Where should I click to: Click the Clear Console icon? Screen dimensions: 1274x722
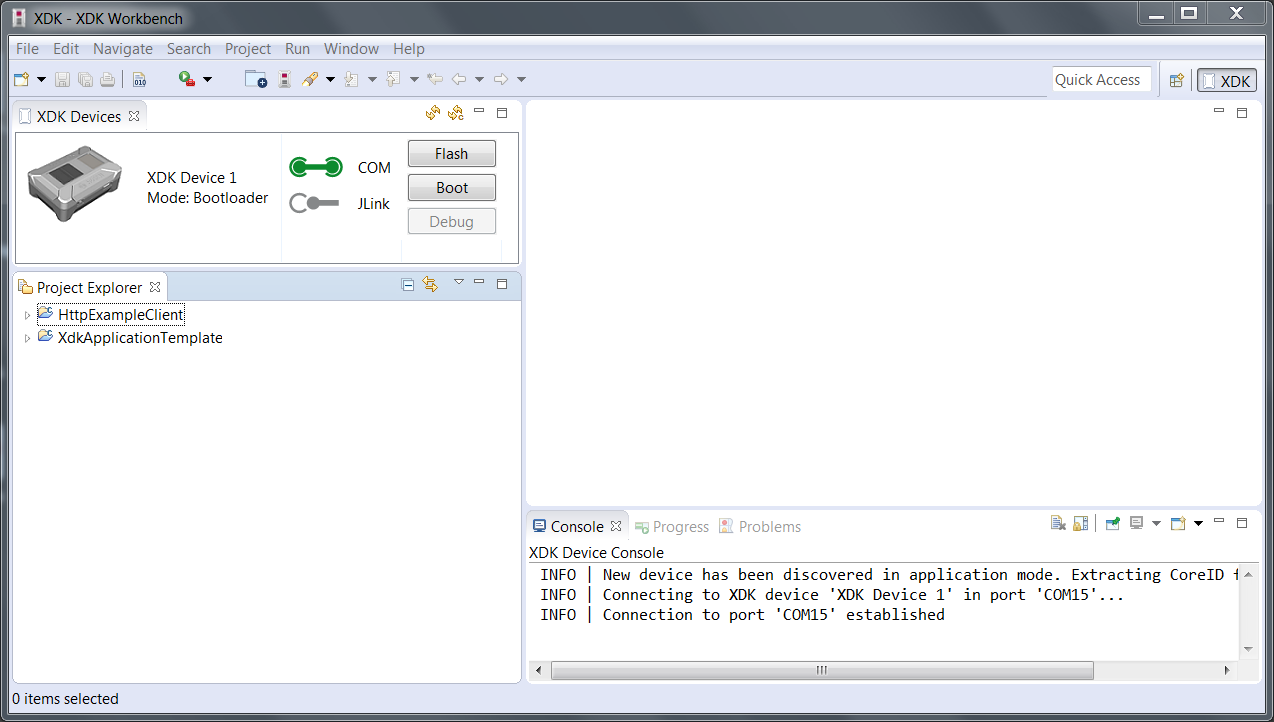[x=1058, y=523]
